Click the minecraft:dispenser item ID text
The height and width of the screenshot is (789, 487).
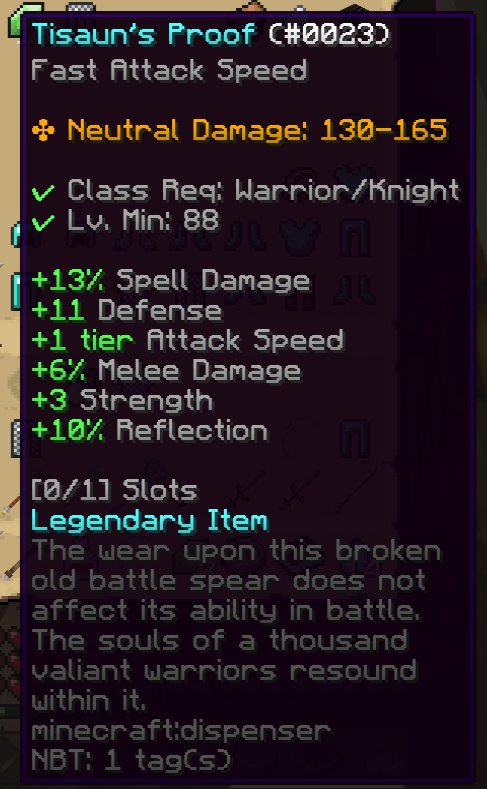(181, 731)
